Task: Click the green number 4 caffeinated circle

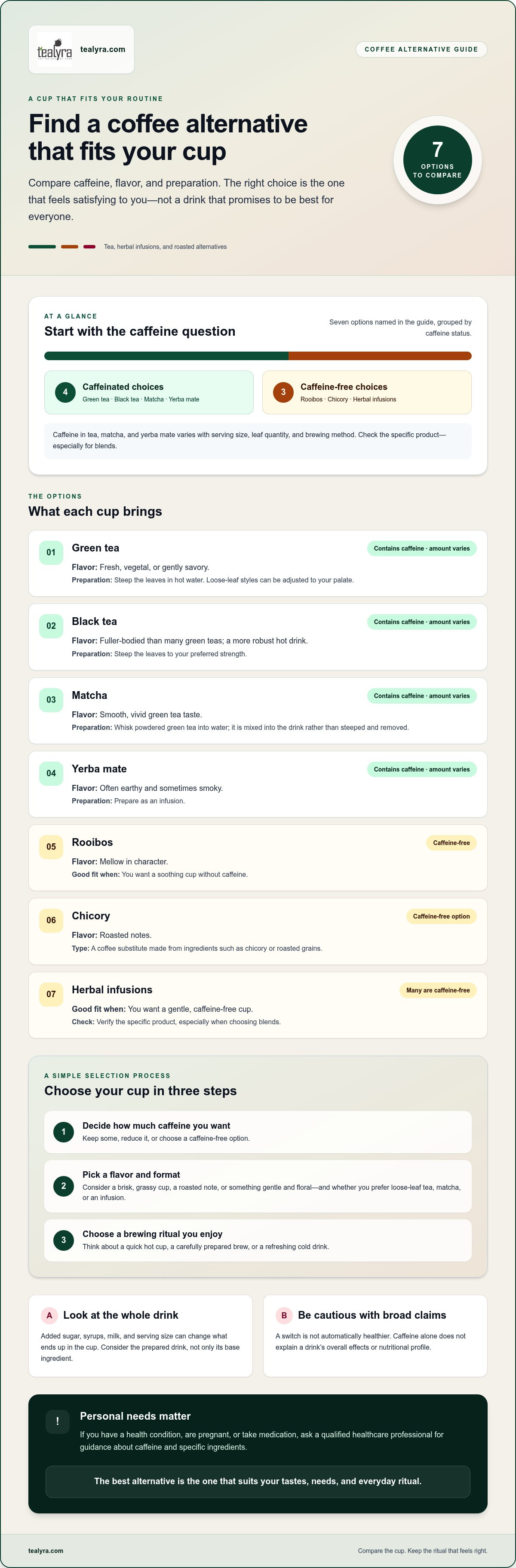Action: [65, 392]
